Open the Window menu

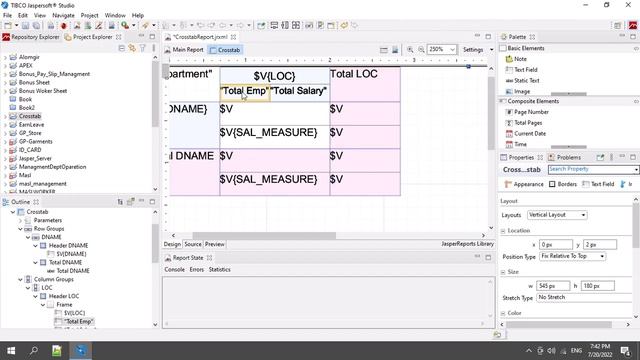(115, 15)
